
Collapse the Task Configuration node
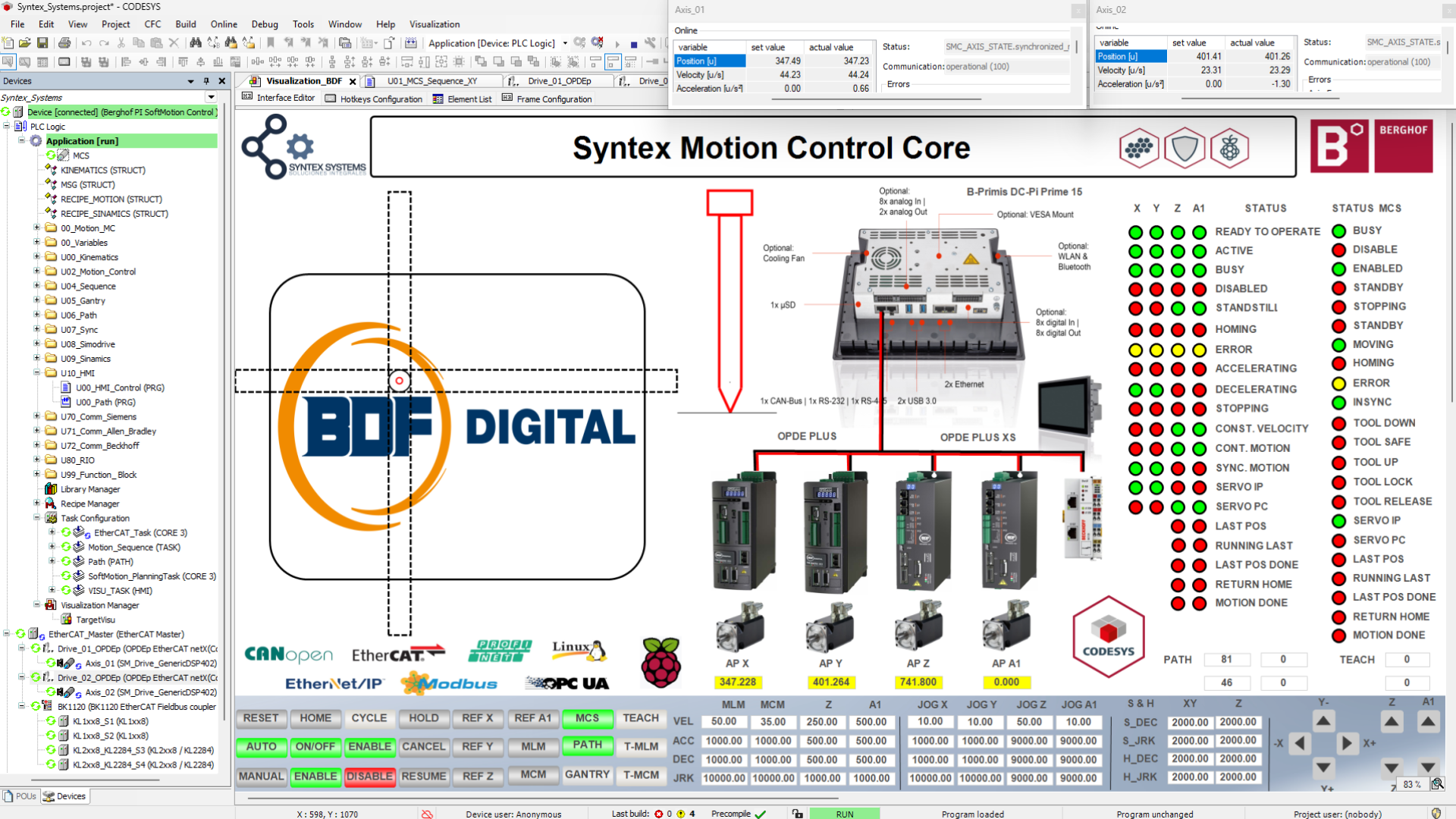point(36,517)
